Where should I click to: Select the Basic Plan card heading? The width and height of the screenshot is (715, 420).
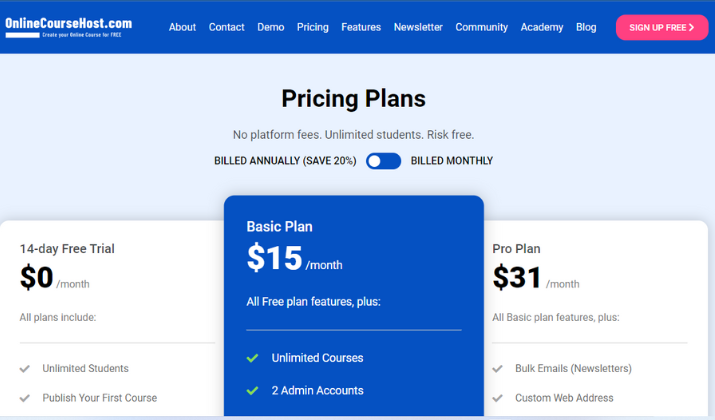(280, 227)
